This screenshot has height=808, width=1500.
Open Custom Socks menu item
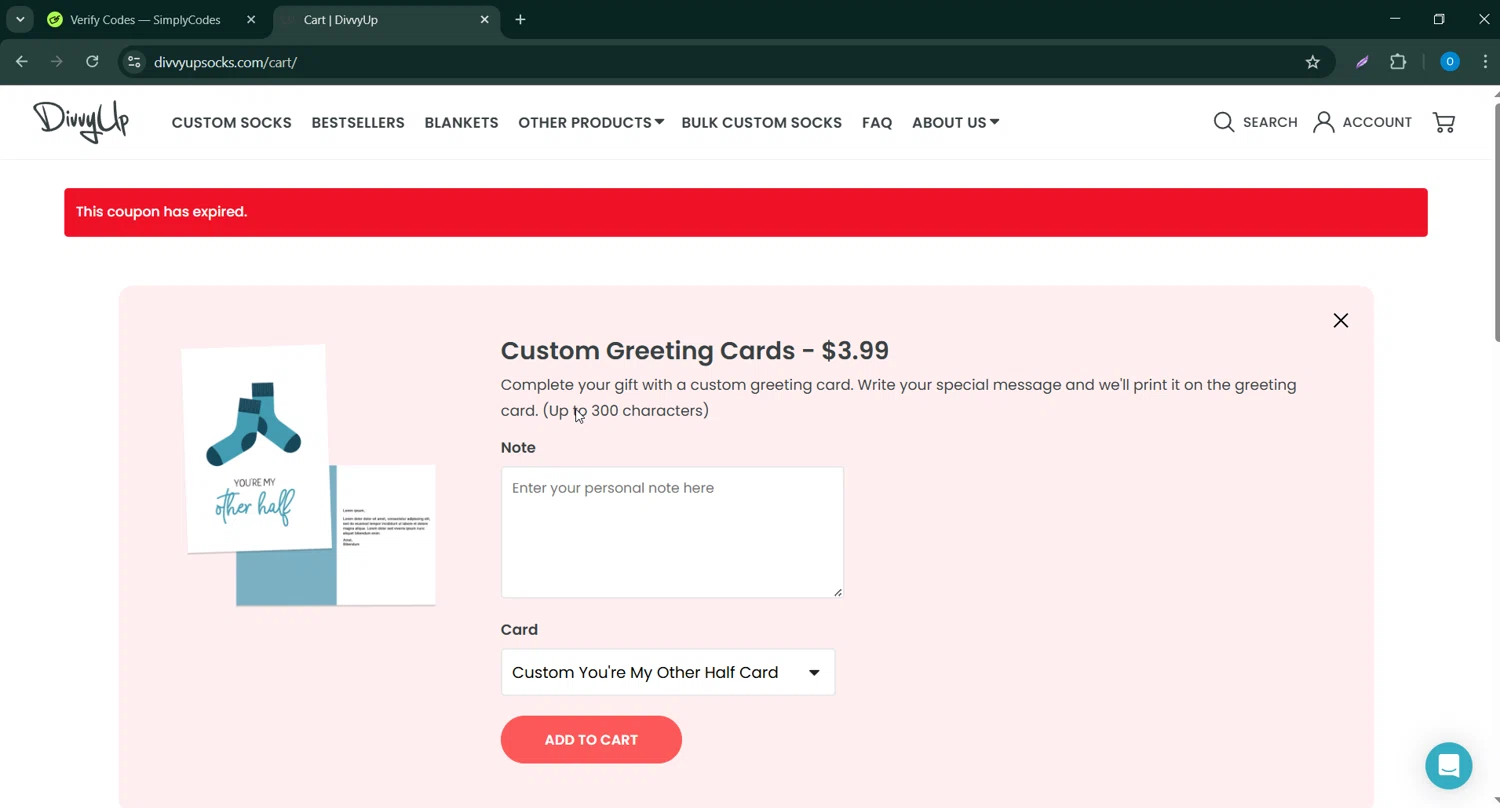pyautogui.click(x=232, y=122)
